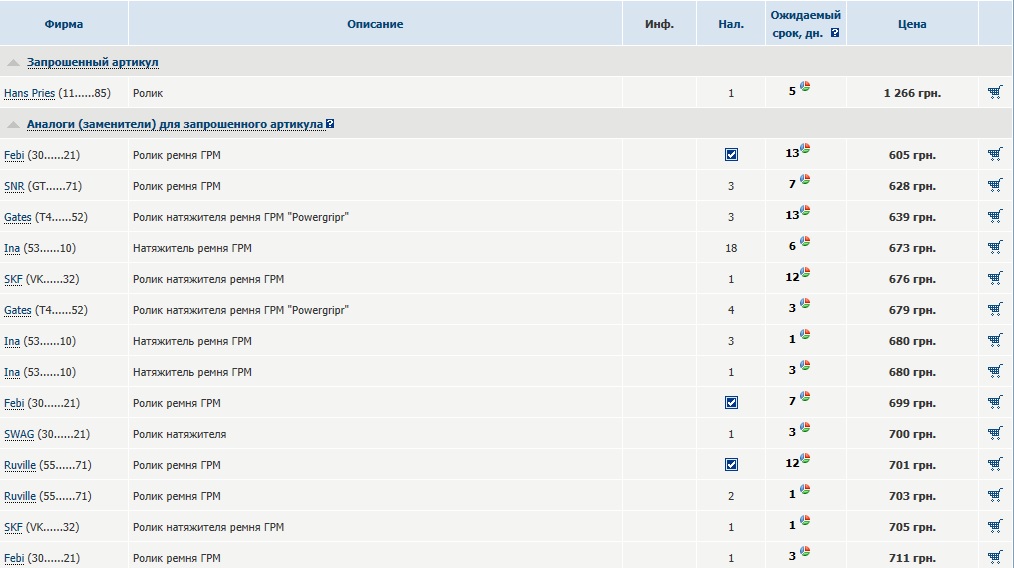1014x568 pixels.
Task: Click article code (11......85)
Action: point(84,93)
